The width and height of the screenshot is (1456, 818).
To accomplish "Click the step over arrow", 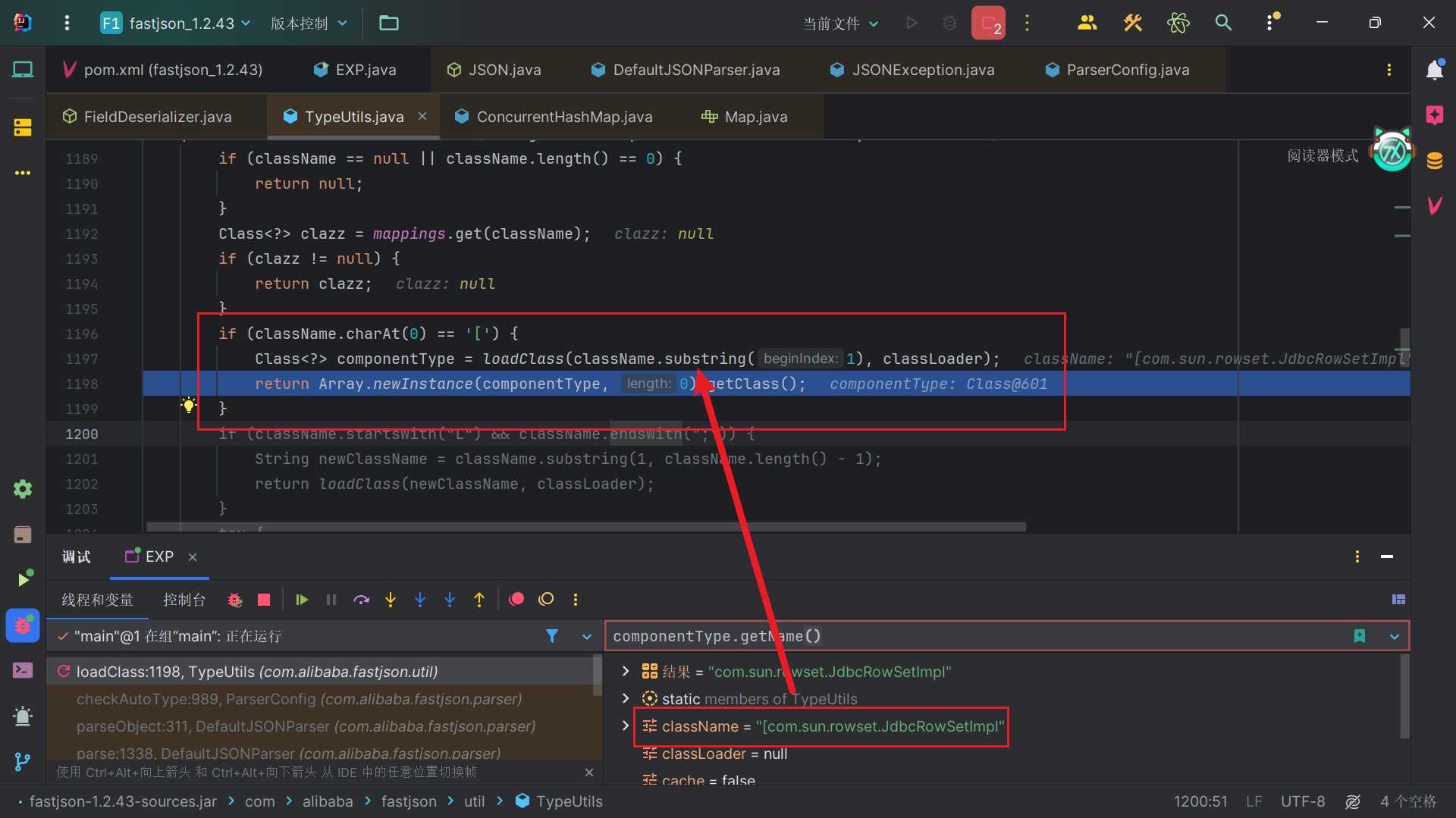I will [x=361, y=600].
